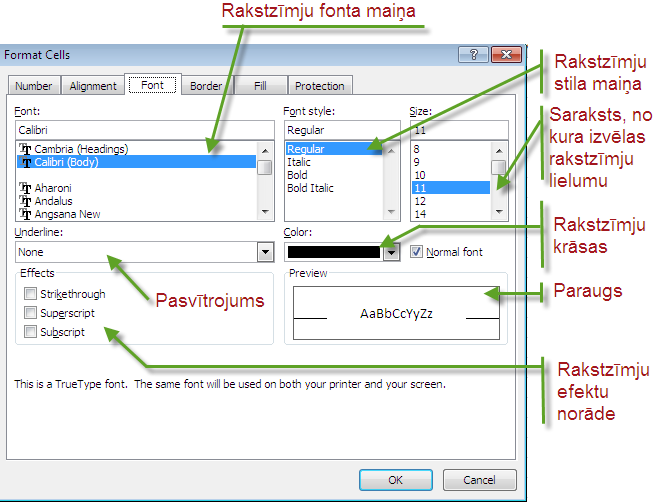The height and width of the screenshot is (503, 654).
Task: Toggle the Normal font checkbox
Action: click(x=417, y=252)
